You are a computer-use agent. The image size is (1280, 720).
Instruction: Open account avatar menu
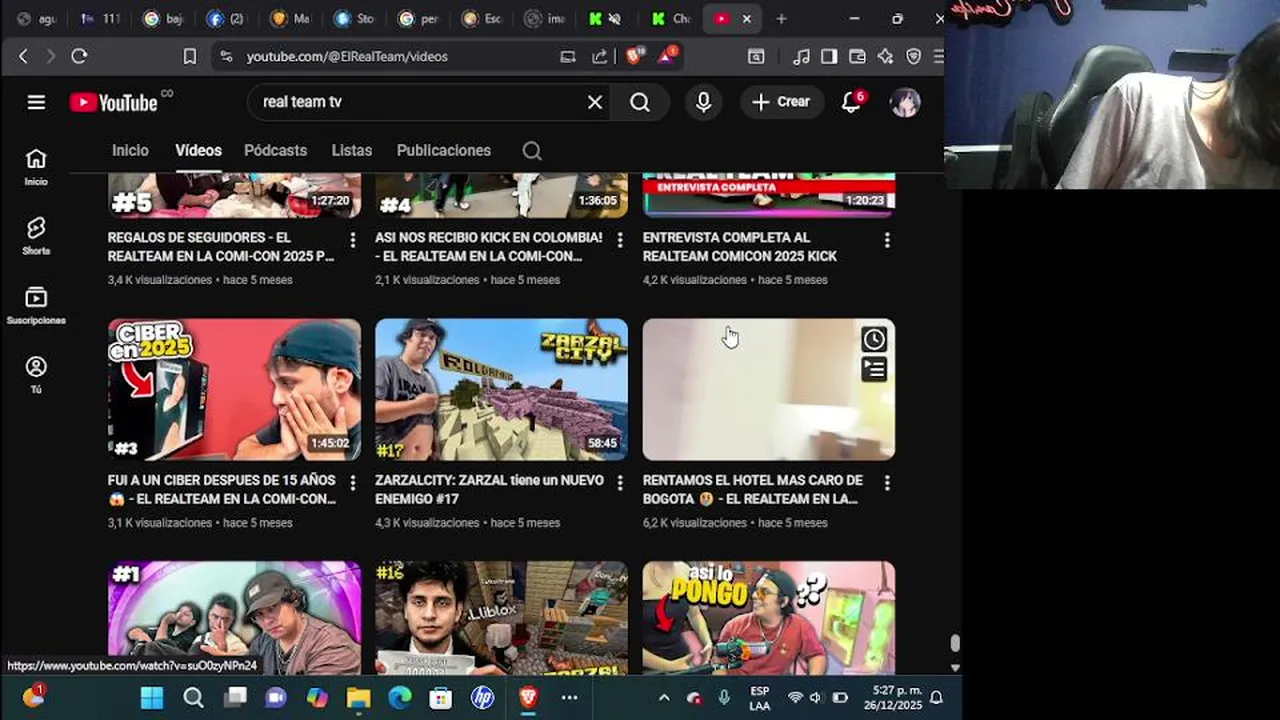click(x=905, y=102)
